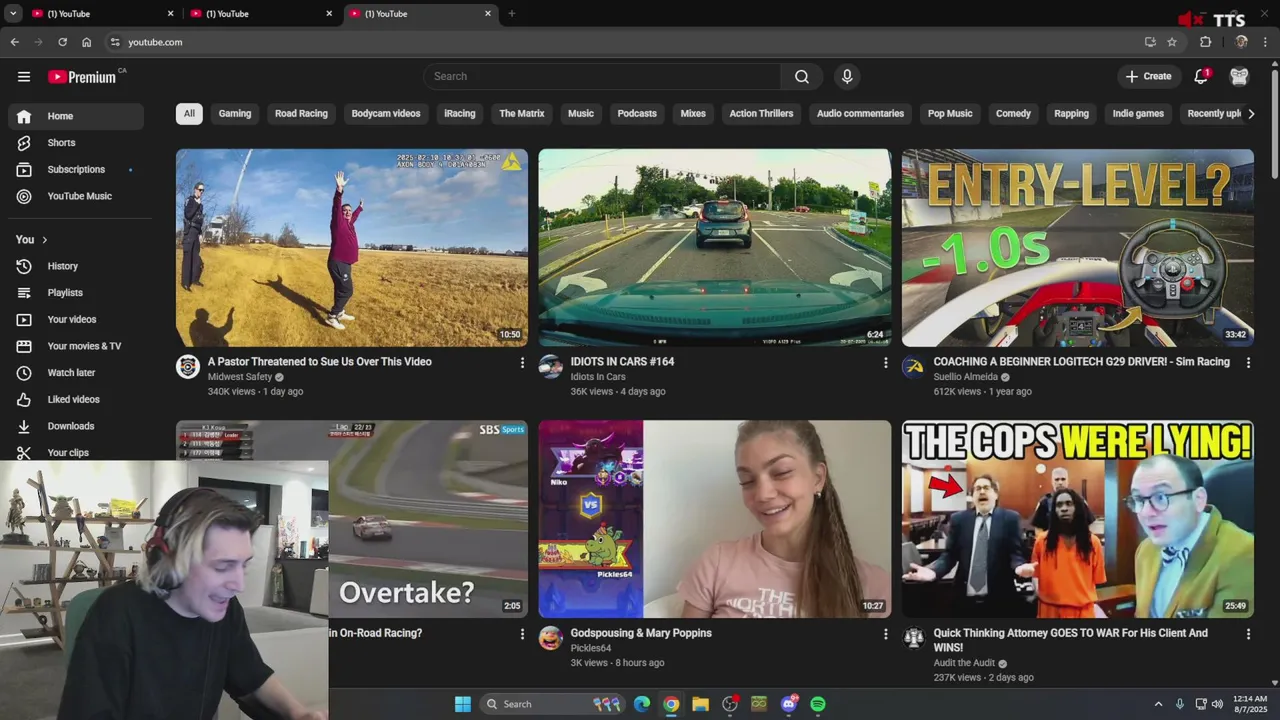
Task: Open the Windows Start menu
Action: 463,704
